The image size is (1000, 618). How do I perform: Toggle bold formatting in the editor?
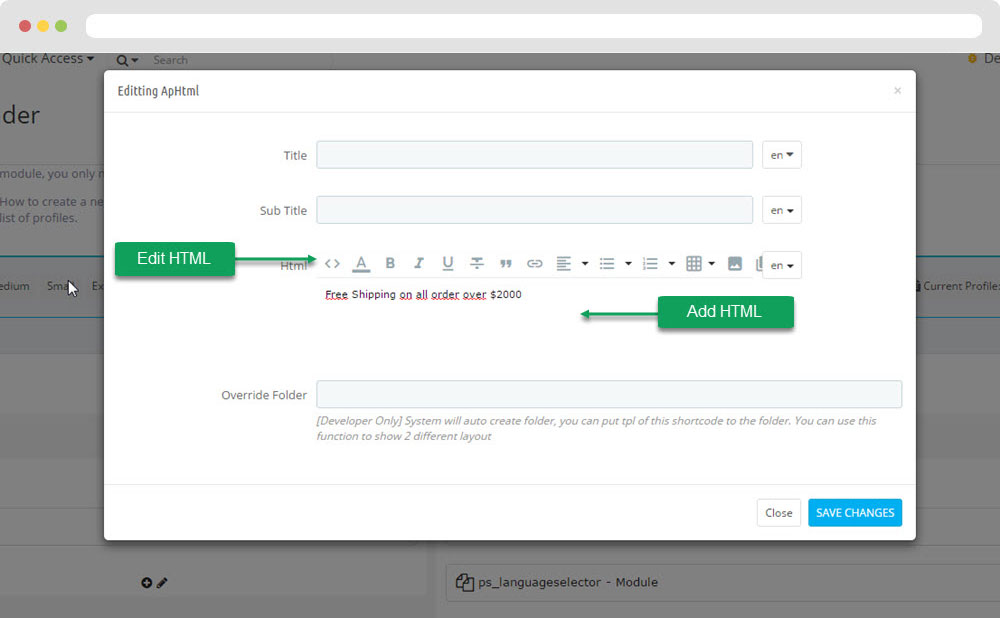[x=390, y=264]
